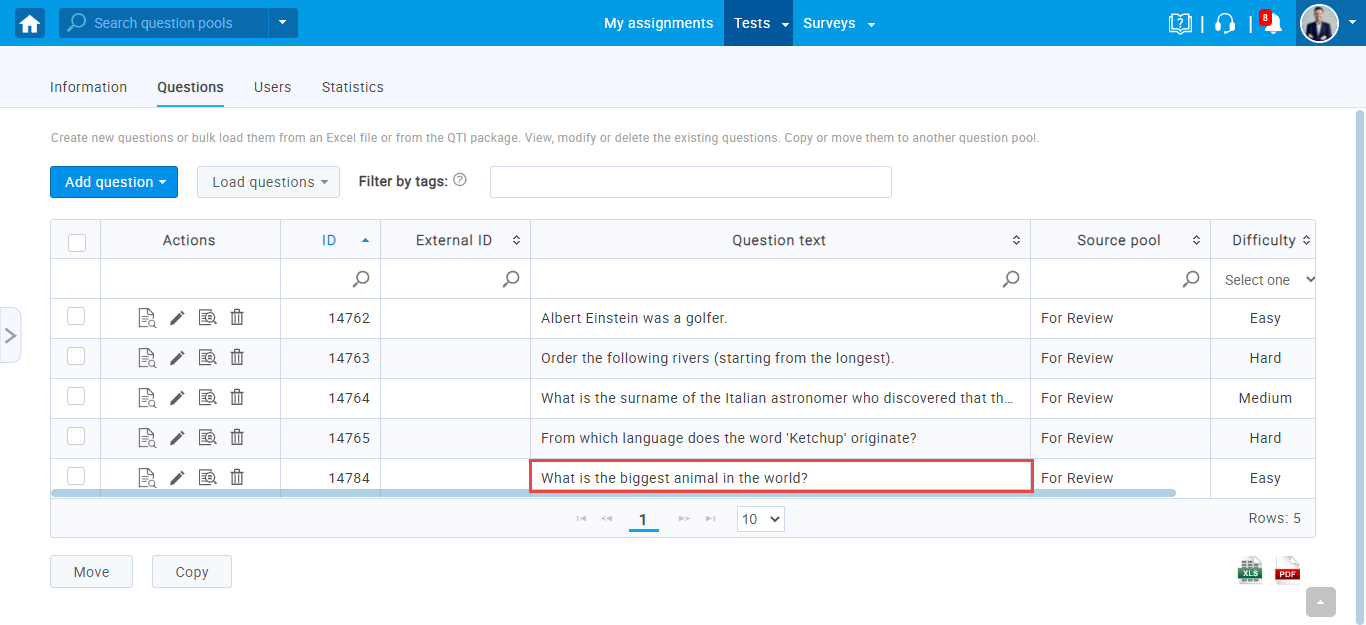Delete question 14764 using trash icon
The height and width of the screenshot is (625, 1366).
coord(237,398)
